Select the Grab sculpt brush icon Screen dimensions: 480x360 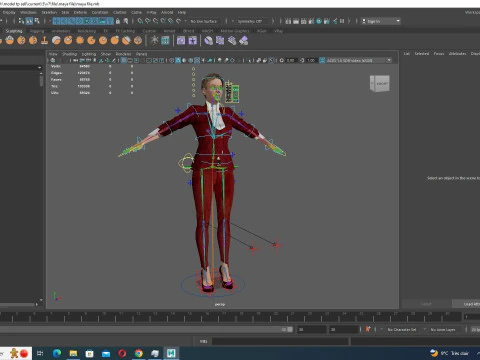[21, 41]
